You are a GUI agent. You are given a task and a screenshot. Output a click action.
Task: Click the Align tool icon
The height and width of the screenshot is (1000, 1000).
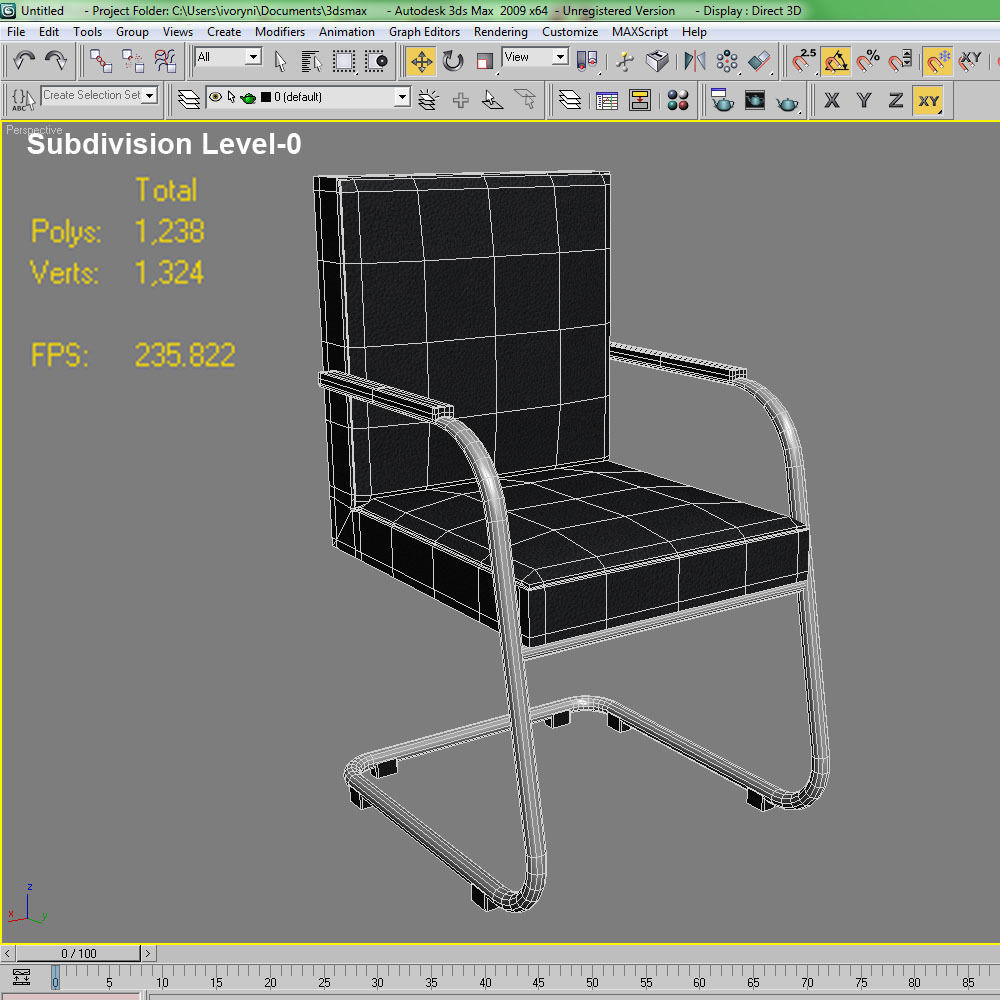pos(759,61)
